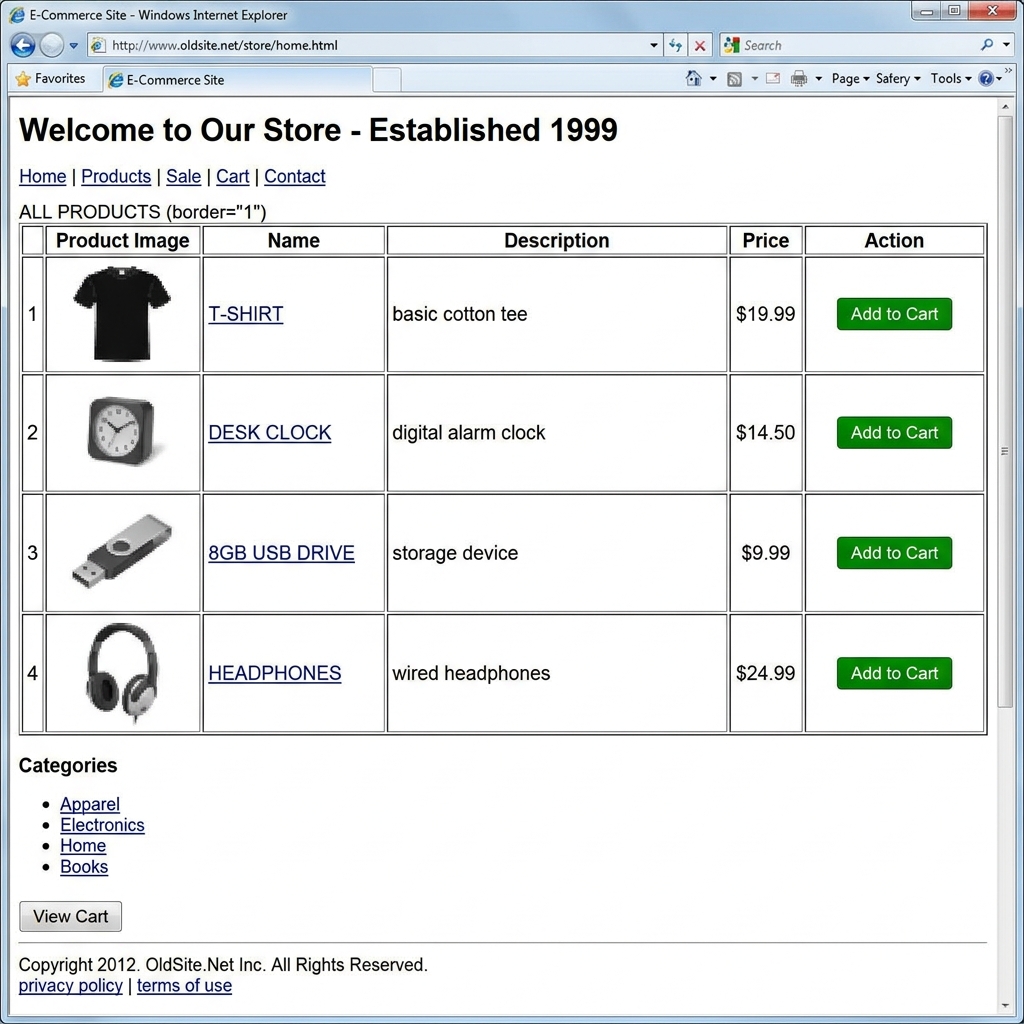Expand the Tools dropdown menu
Viewport: 1024px width, 1024px height.
tap(950, 79)
